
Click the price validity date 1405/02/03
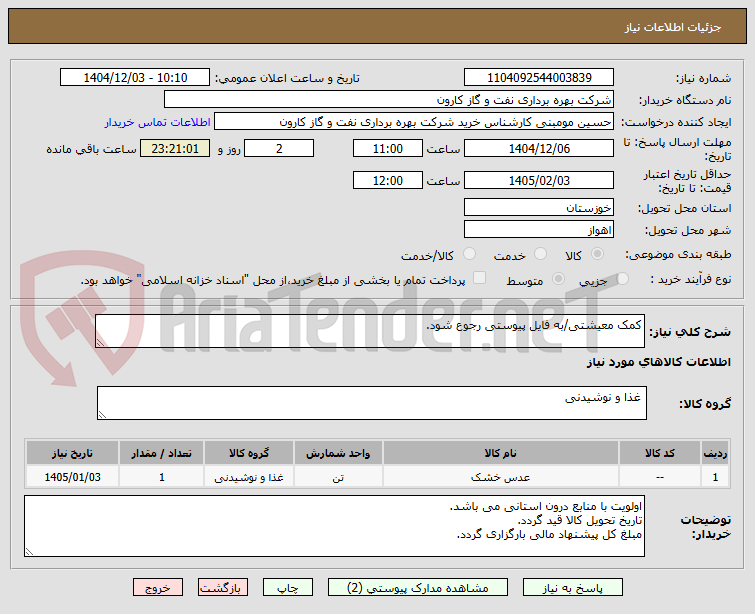point(539,180)
